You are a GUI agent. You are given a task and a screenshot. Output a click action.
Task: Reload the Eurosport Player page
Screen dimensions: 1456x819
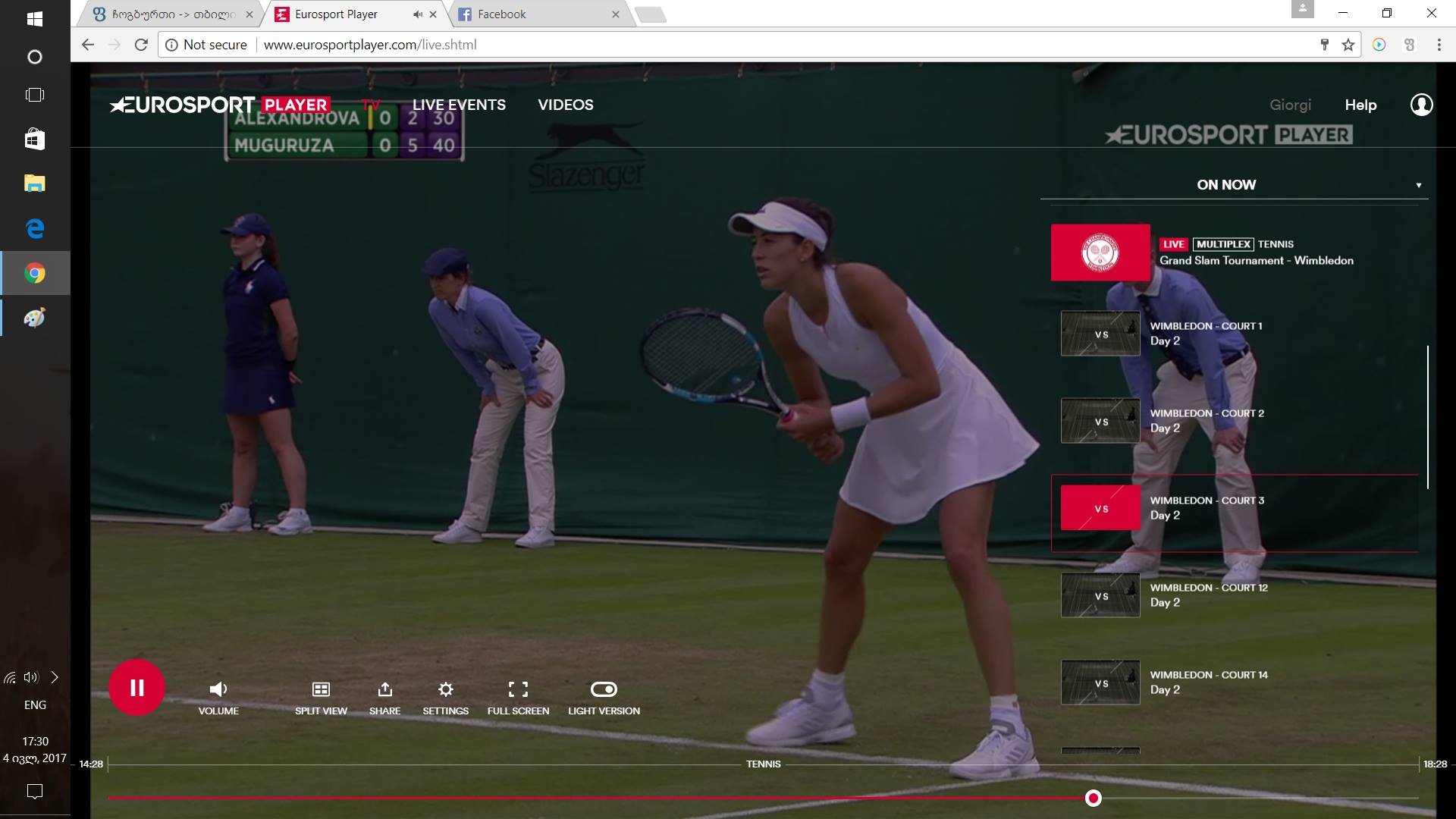pyautogui.click(x=141, y=45)
